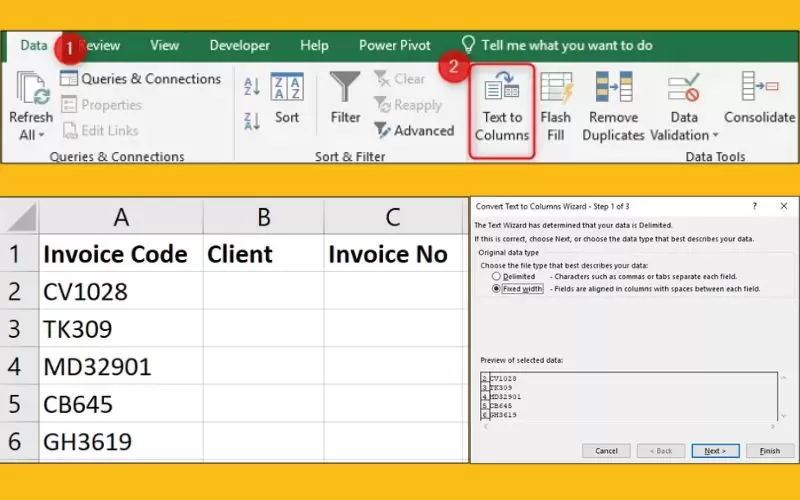
Task: Expand the Data Validation dropdown arrow
Action: pos(715,135)
